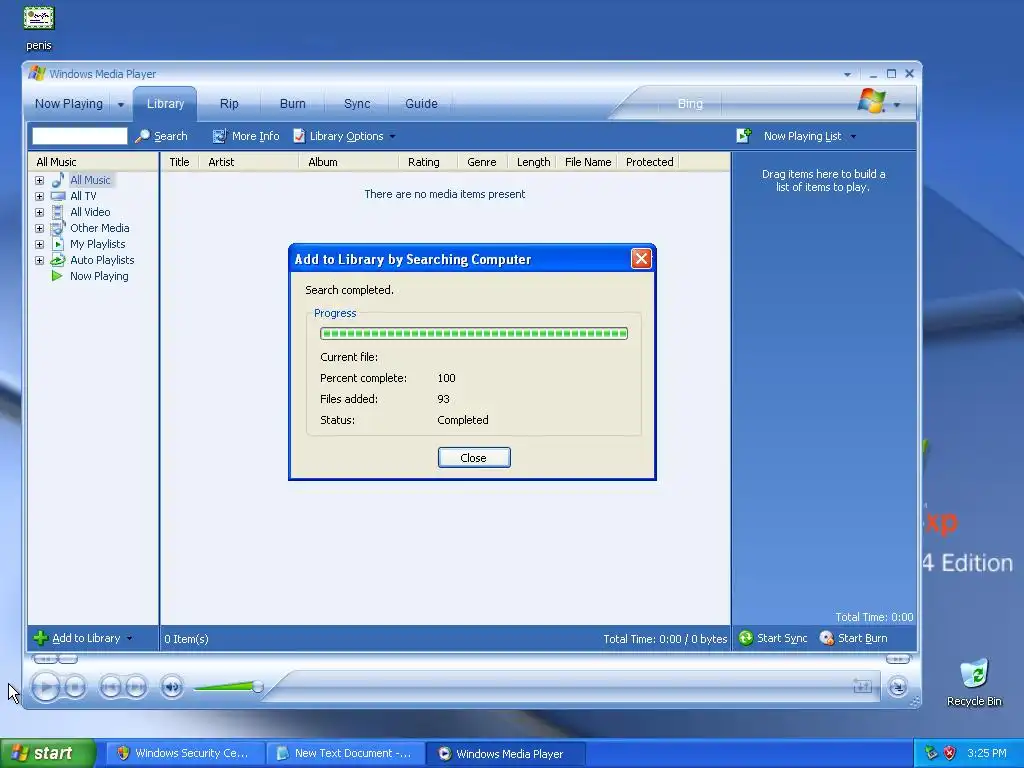Switch to New Text Document taskbar item
1024x768 pixels.
pos(345,753)
